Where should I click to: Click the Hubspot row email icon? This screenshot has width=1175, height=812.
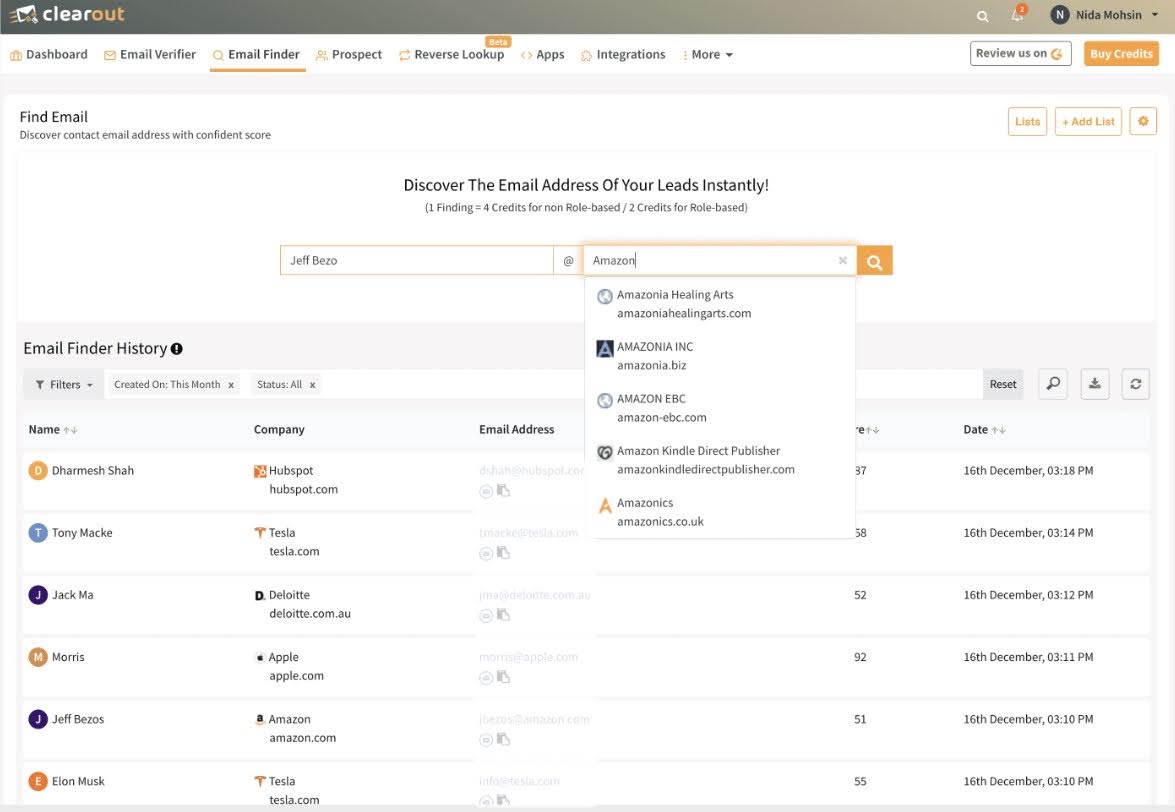click(486, 491)
